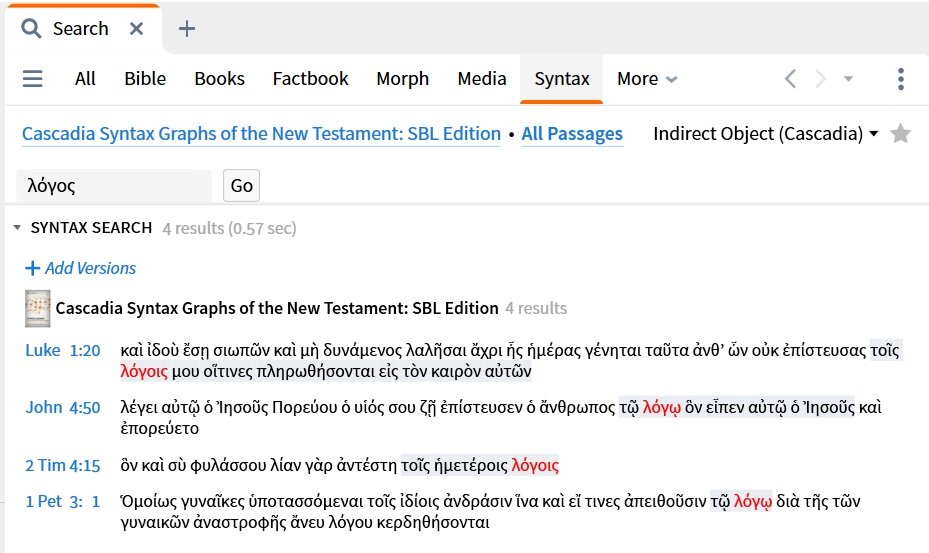Open a new tab with plus
This screenshot has height=553, width=929.
click(187, 28)
